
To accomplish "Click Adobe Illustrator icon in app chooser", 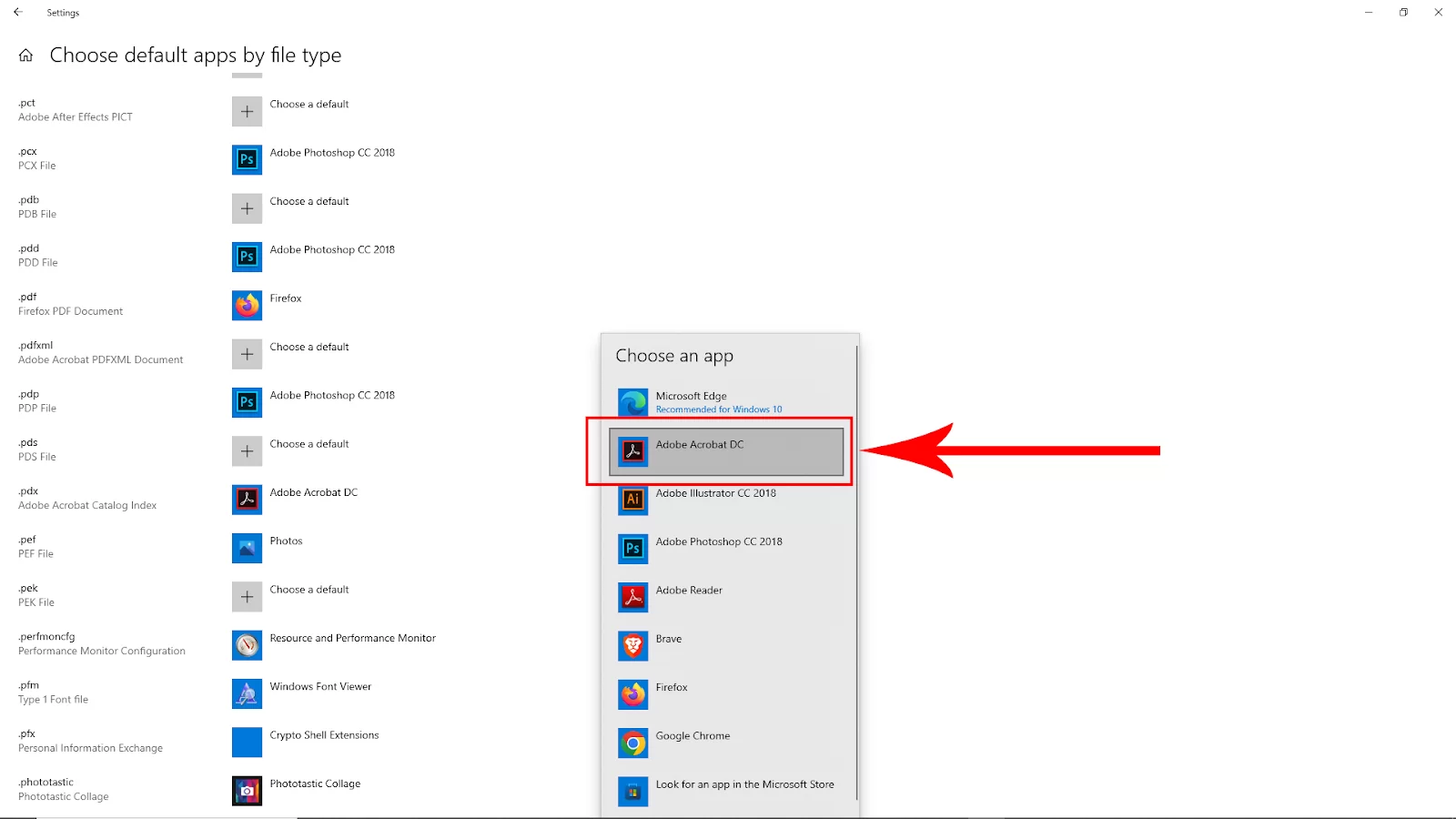I will coord(633,500).
